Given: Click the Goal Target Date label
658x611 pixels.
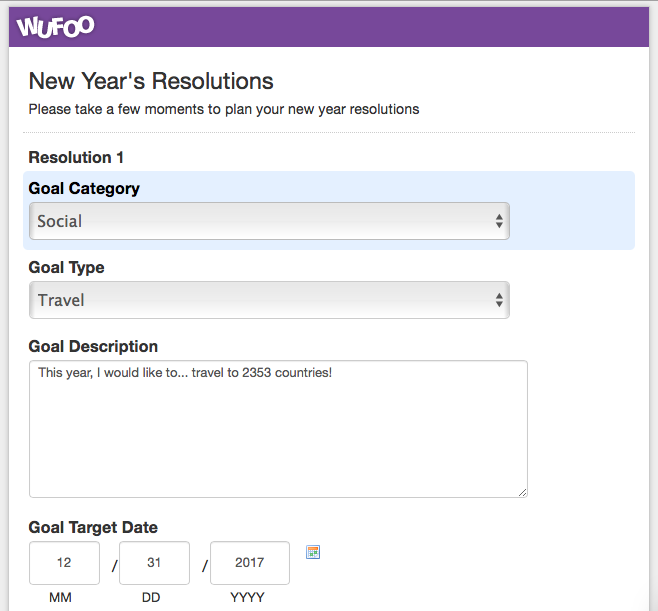Looking at the screenshot, I should click(93, 527).
